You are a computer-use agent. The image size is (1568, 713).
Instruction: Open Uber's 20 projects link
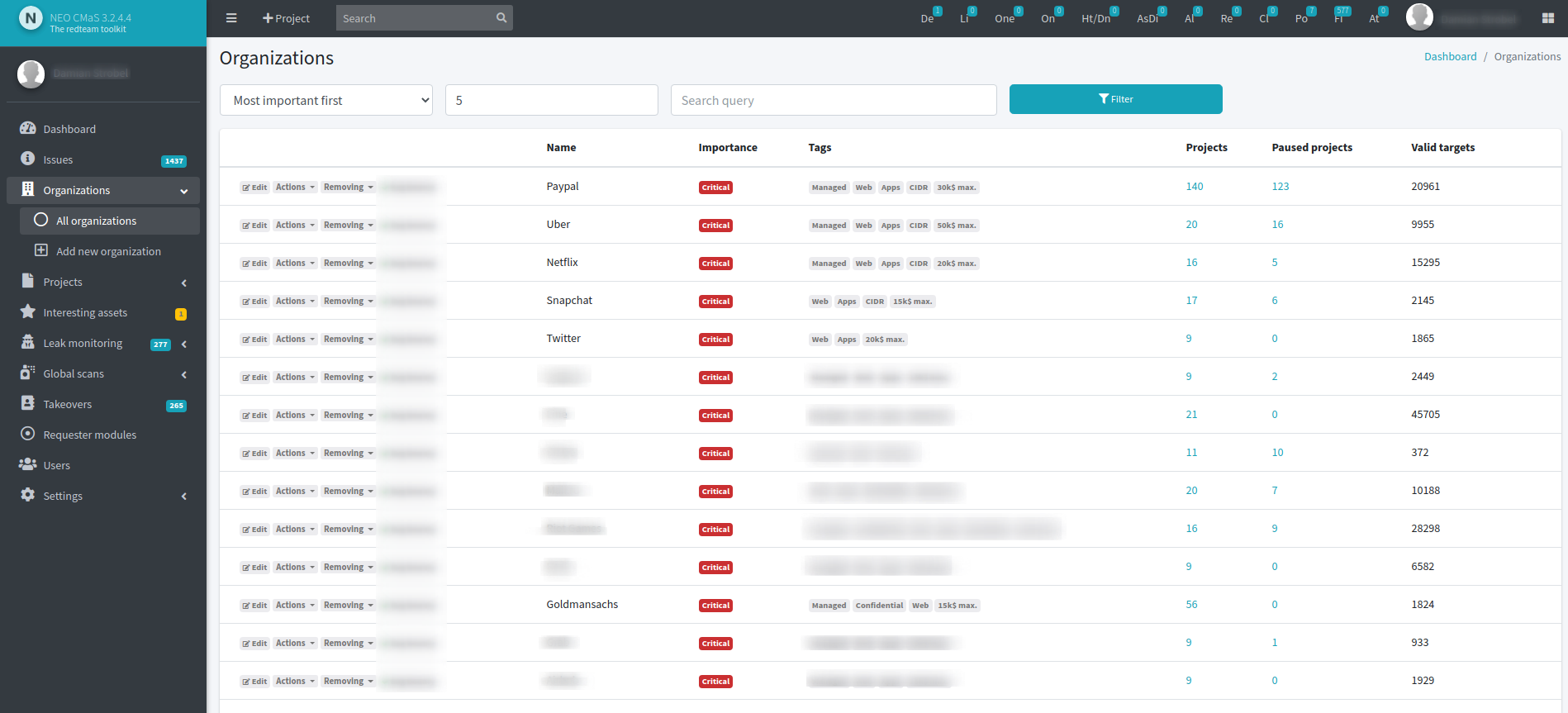(1191, 225)
